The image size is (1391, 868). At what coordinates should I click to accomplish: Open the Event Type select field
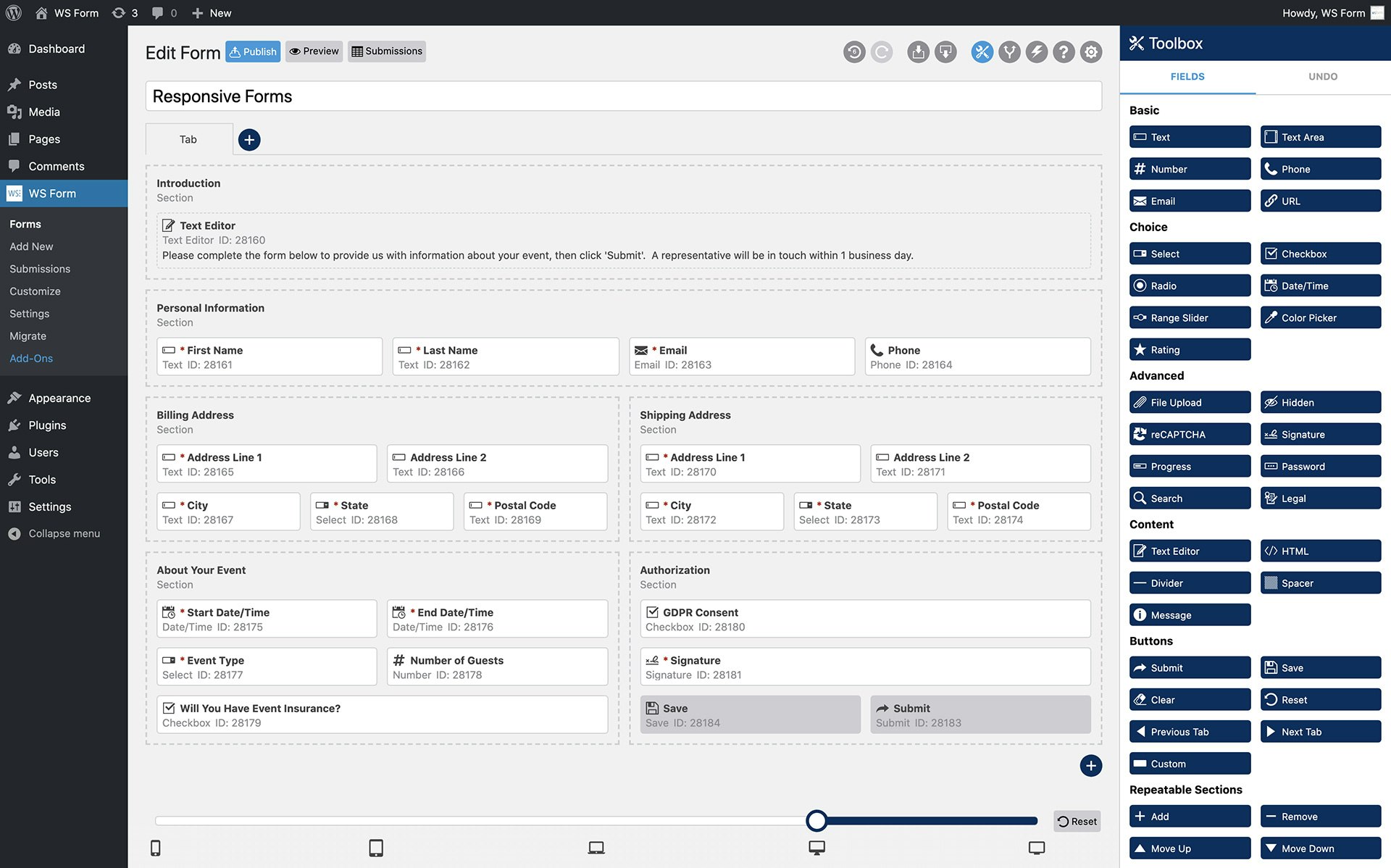266,666
